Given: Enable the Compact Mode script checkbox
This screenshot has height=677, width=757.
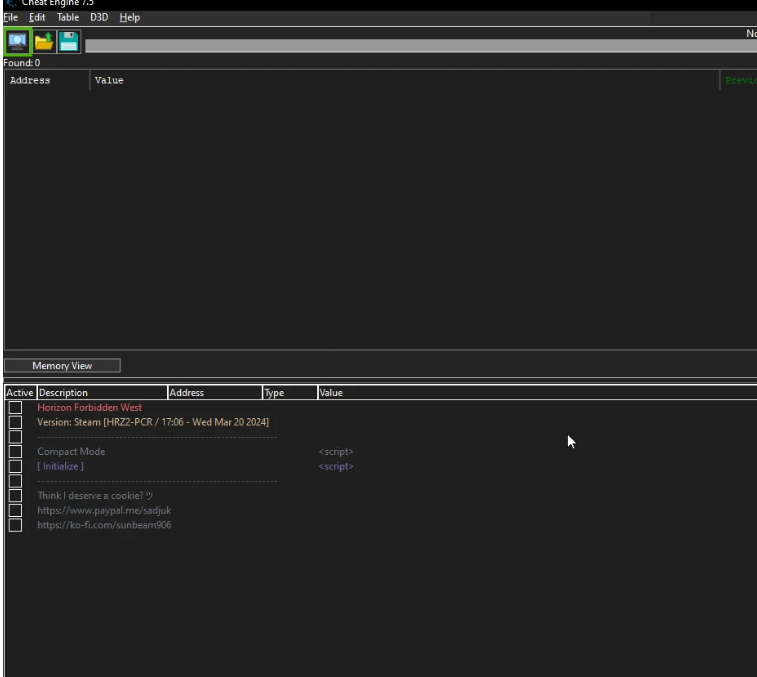Looking at the screenshot, I should 15,452.
